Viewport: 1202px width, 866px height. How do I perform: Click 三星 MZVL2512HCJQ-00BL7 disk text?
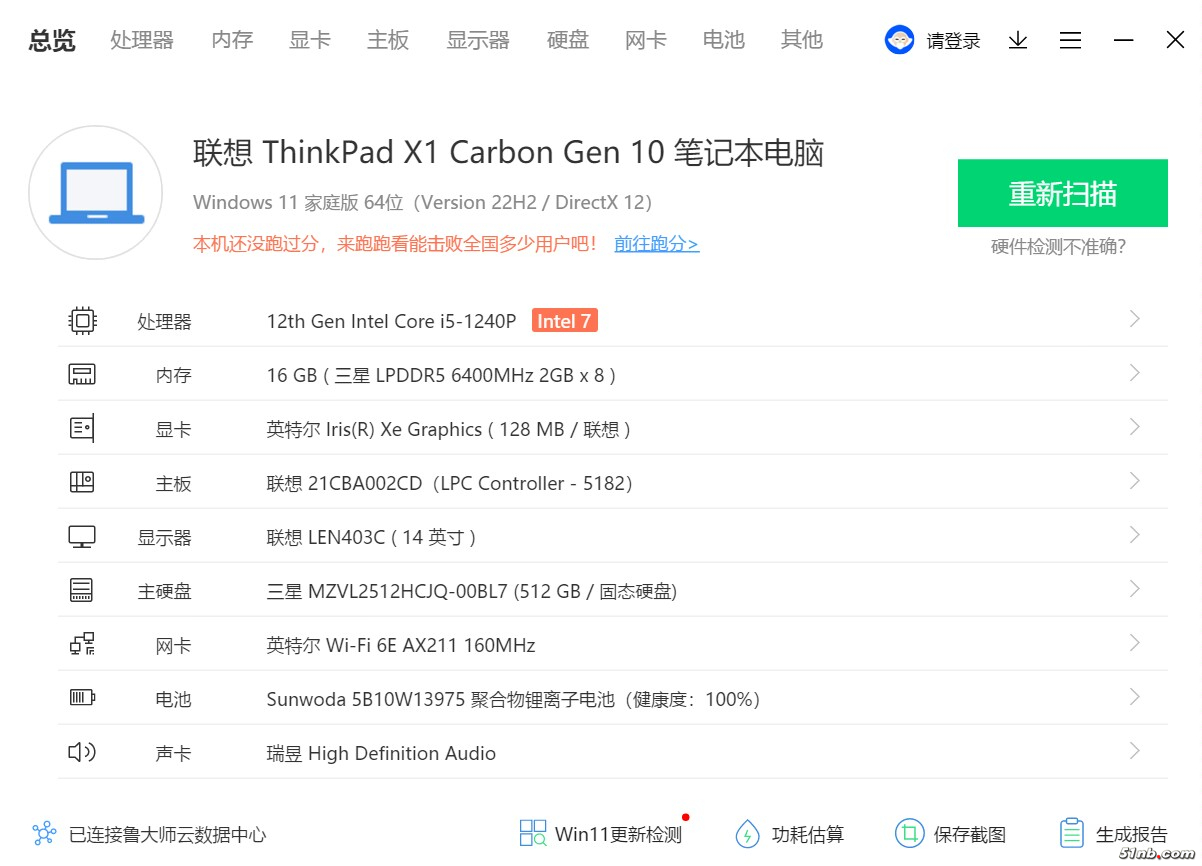(x=472, y=591)
